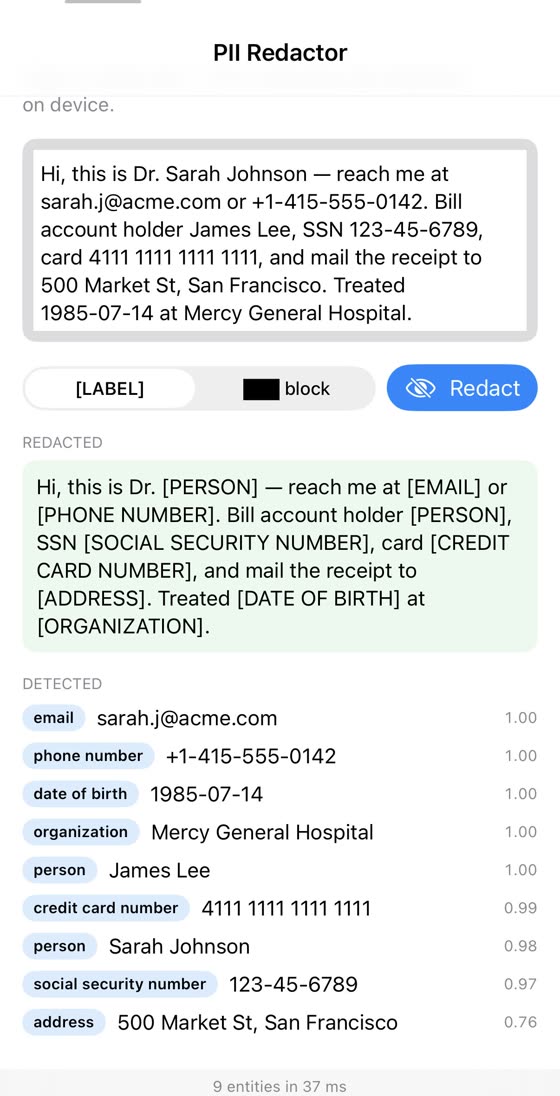Select the person tag beside James Lee
This screenshot has width=560, height=1096.
tap(59, 870)
